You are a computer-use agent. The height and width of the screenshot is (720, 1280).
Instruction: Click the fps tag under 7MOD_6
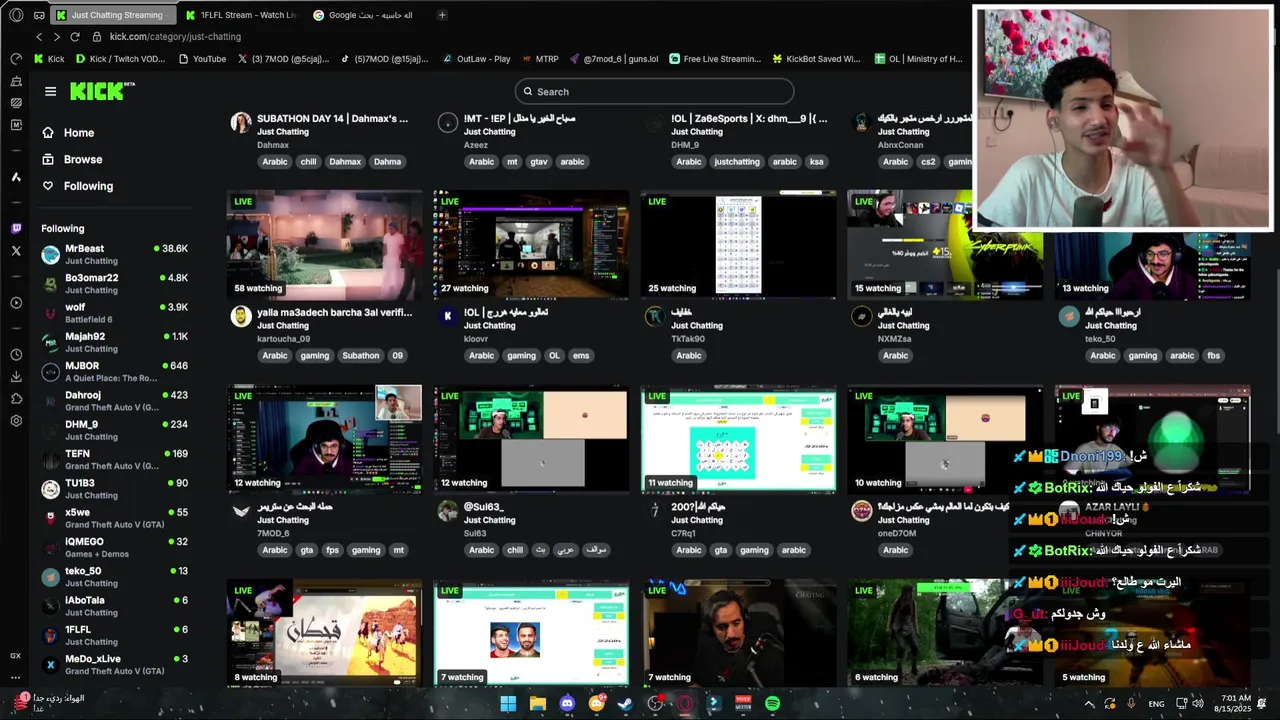click(332, 550)
